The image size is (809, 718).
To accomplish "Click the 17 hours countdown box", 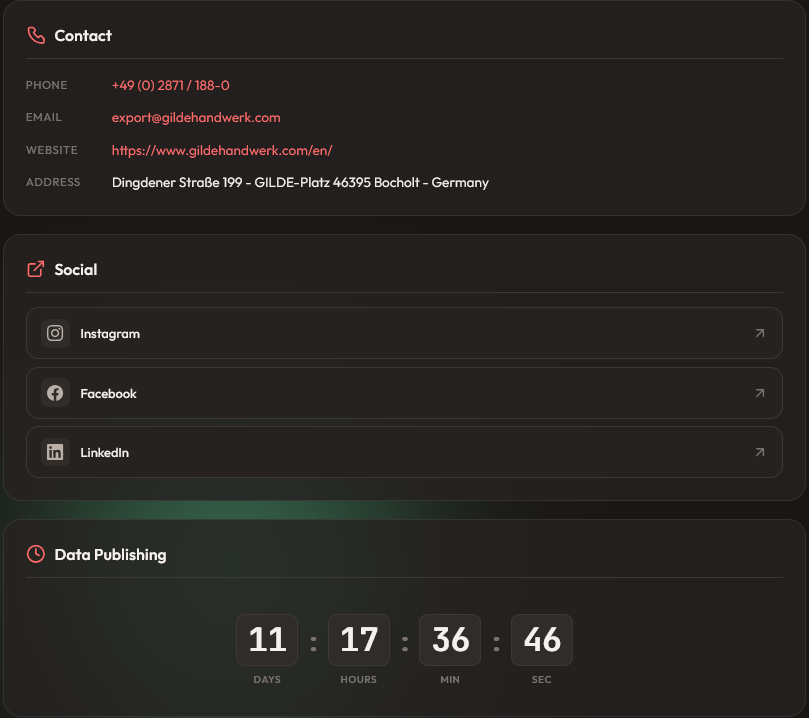I will (x=359, y=640).
